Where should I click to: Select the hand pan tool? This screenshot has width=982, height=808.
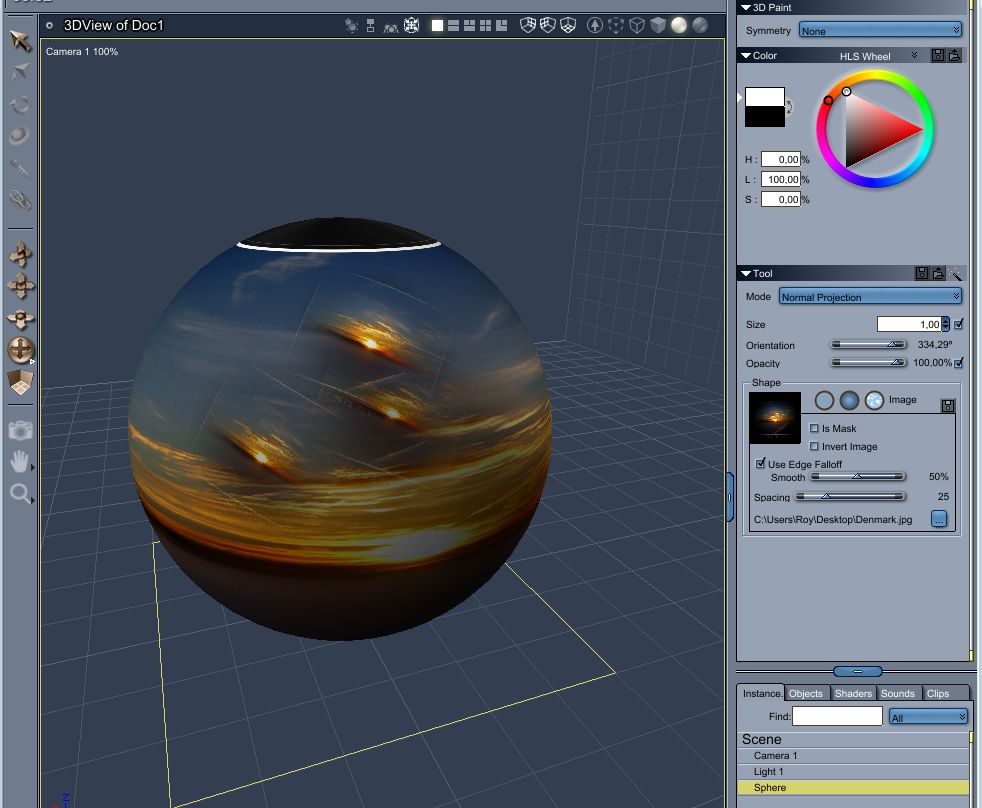click(20, 461)
